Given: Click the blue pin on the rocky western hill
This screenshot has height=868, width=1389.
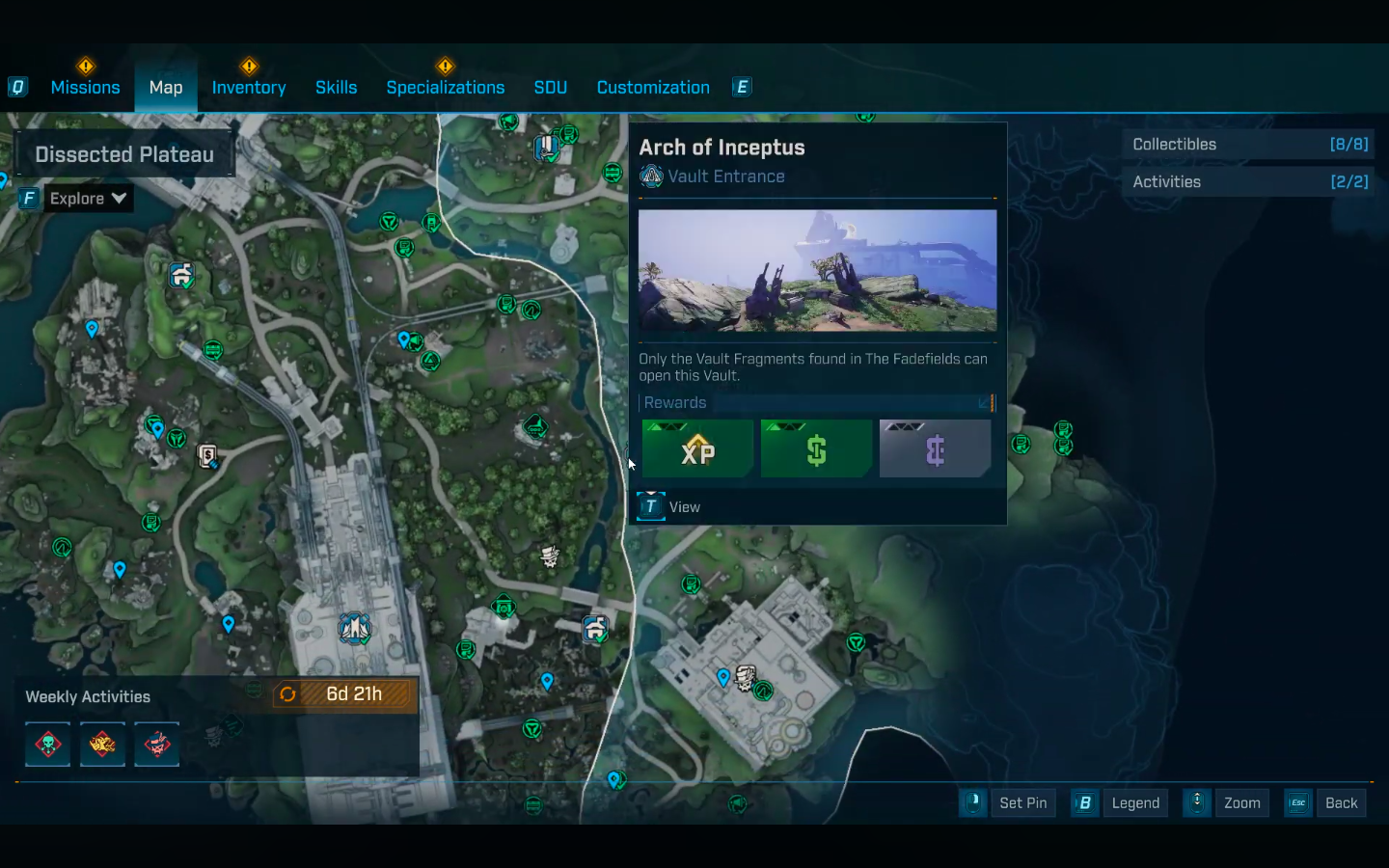Looking at the screenshot, I should click(x=92, y=329).
